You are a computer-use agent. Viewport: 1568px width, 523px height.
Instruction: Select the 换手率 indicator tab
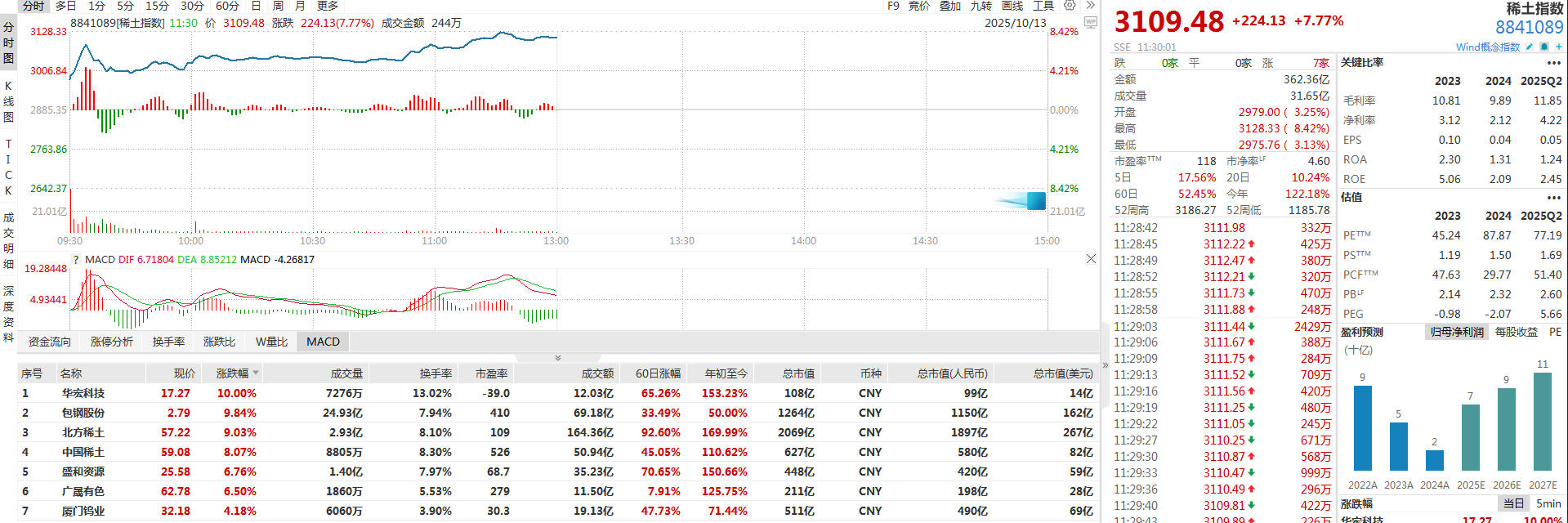168,342
